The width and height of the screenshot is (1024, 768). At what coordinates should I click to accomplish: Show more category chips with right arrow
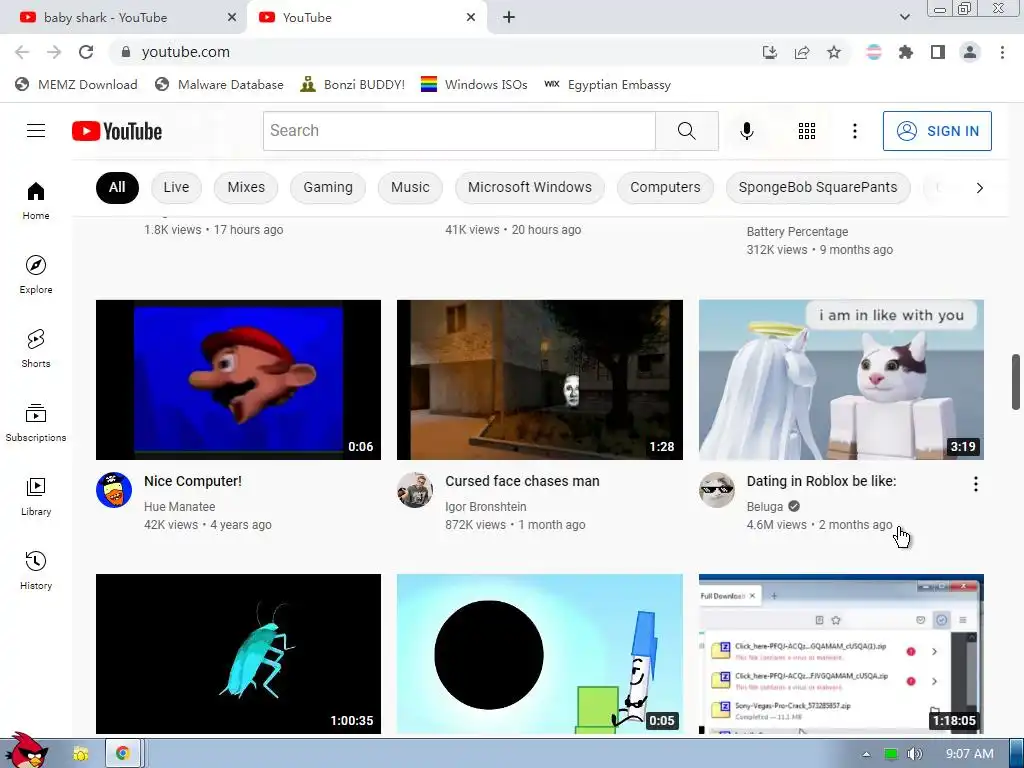coord(979,188)
